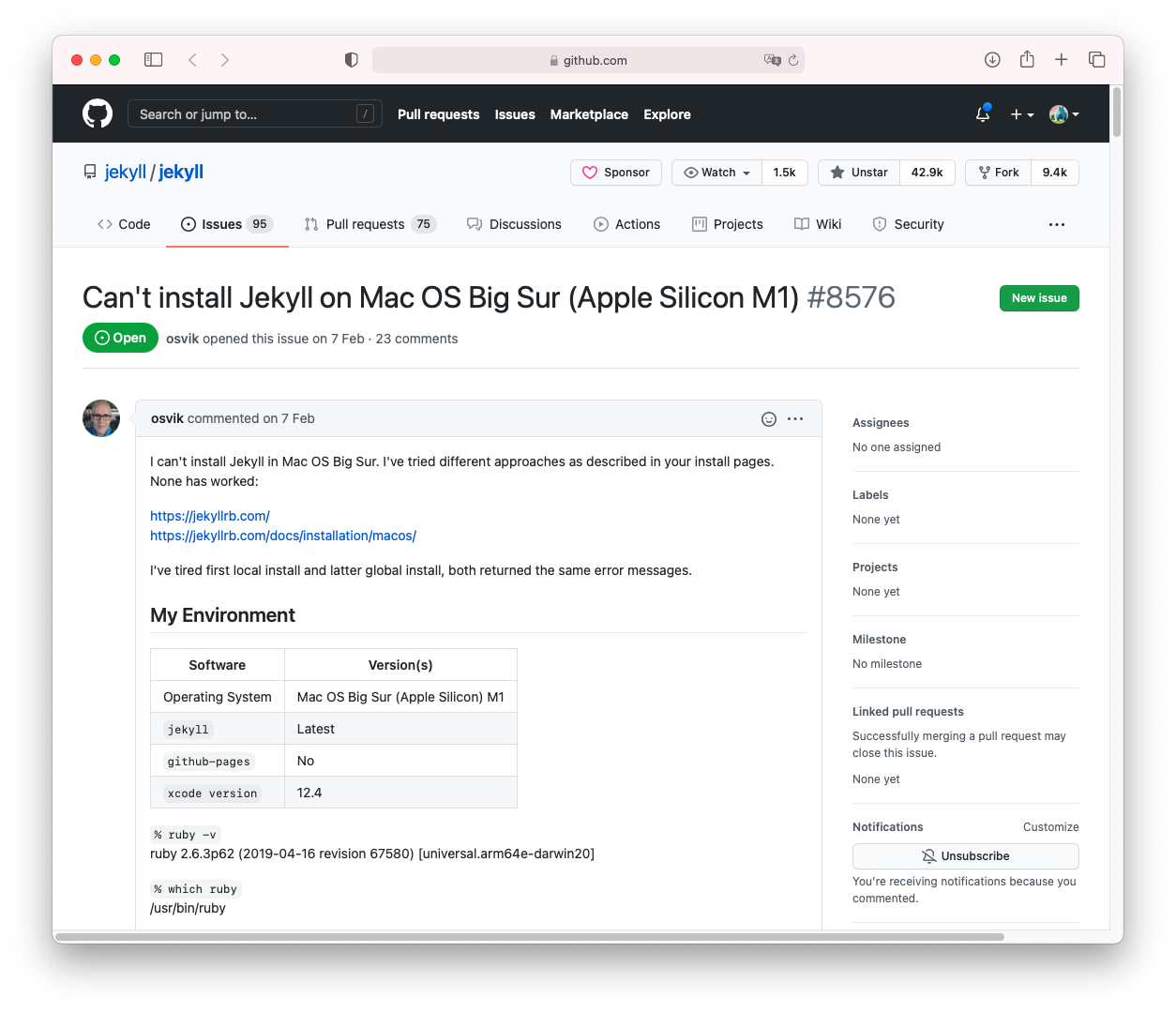Open the Safari share menu
The height and width of the screenshot is (1013, 1176).
tap(1028, 59)
